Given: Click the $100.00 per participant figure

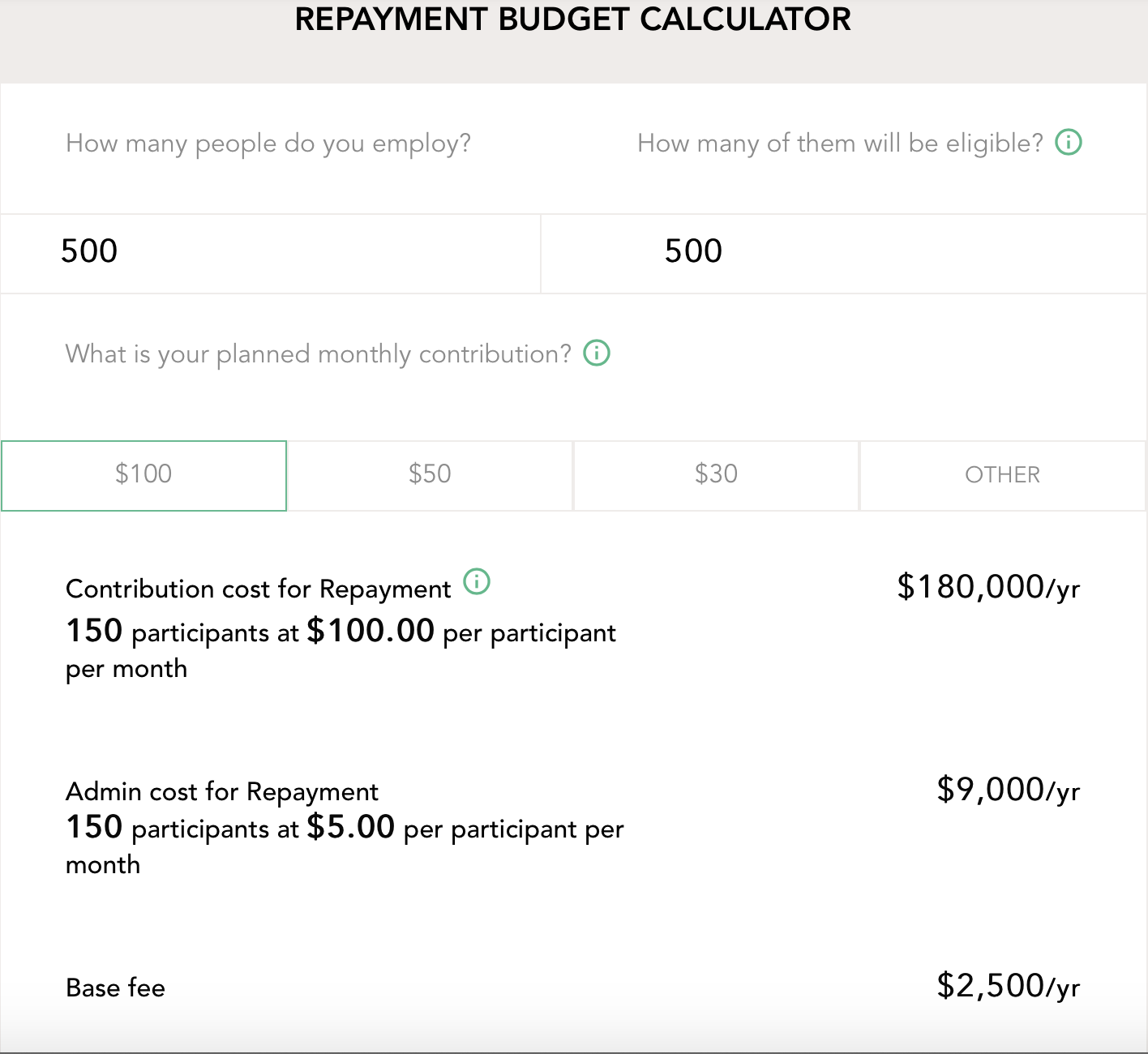Looking at the screenshot, I should tap(371, 631).
